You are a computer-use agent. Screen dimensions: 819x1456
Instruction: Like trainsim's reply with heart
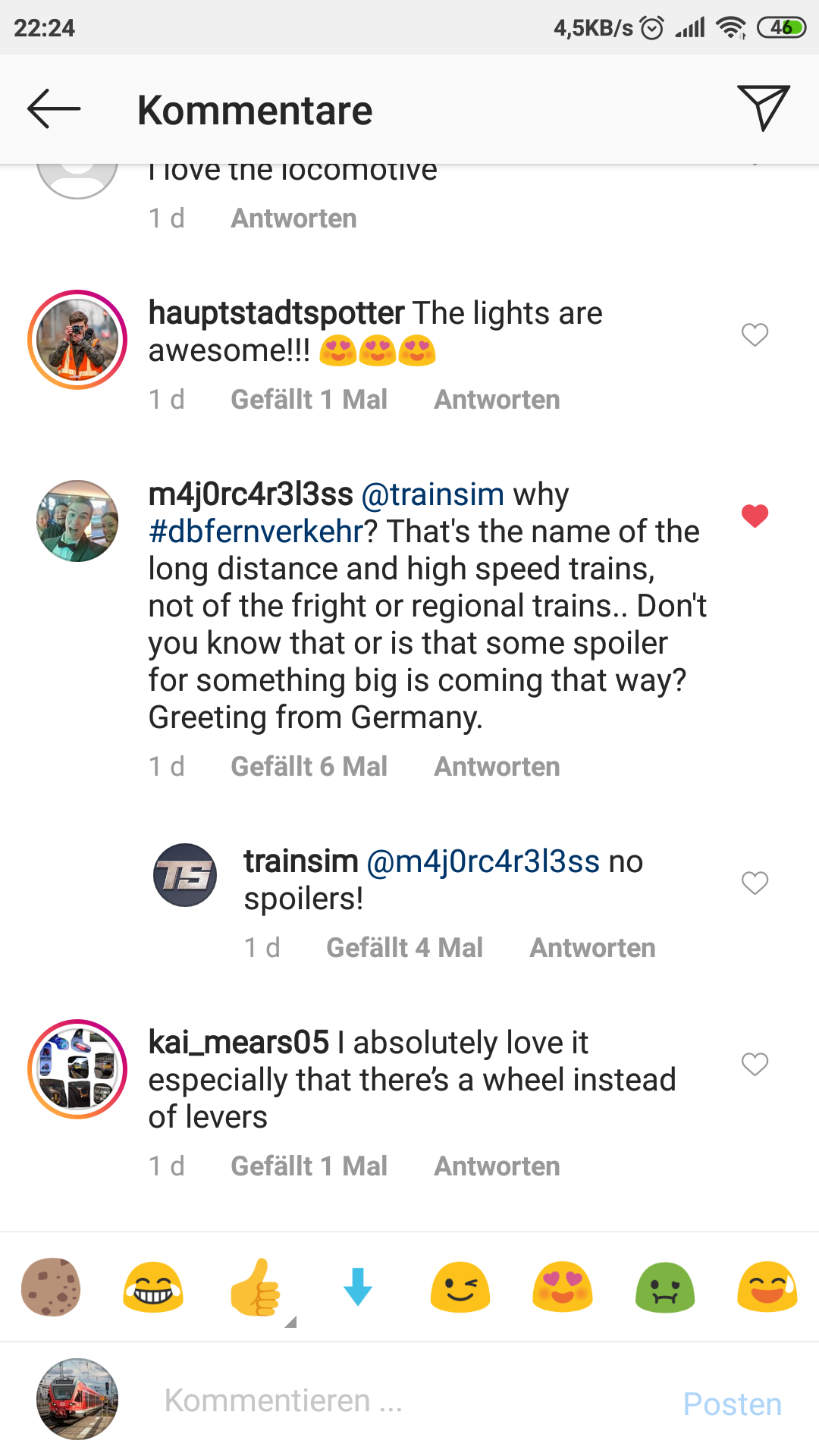[x=755, y=883]
